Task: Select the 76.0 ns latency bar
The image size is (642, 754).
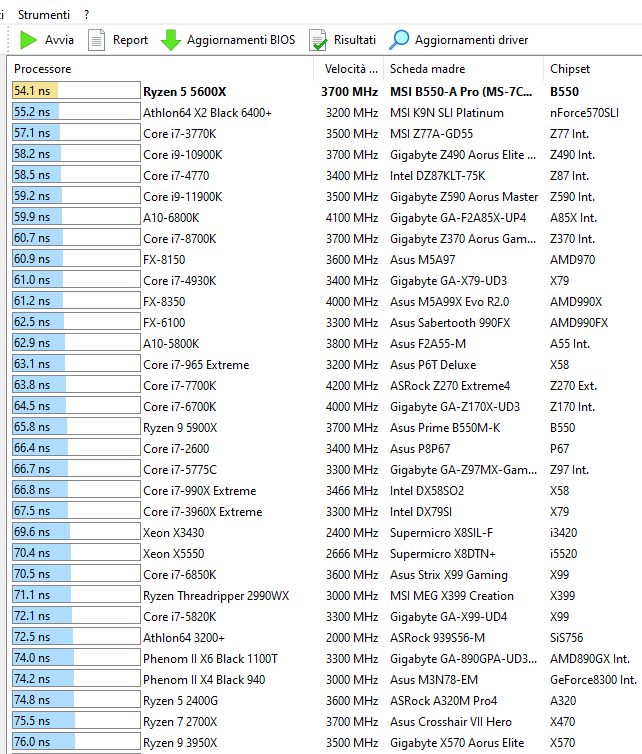Action: point(76,741)
